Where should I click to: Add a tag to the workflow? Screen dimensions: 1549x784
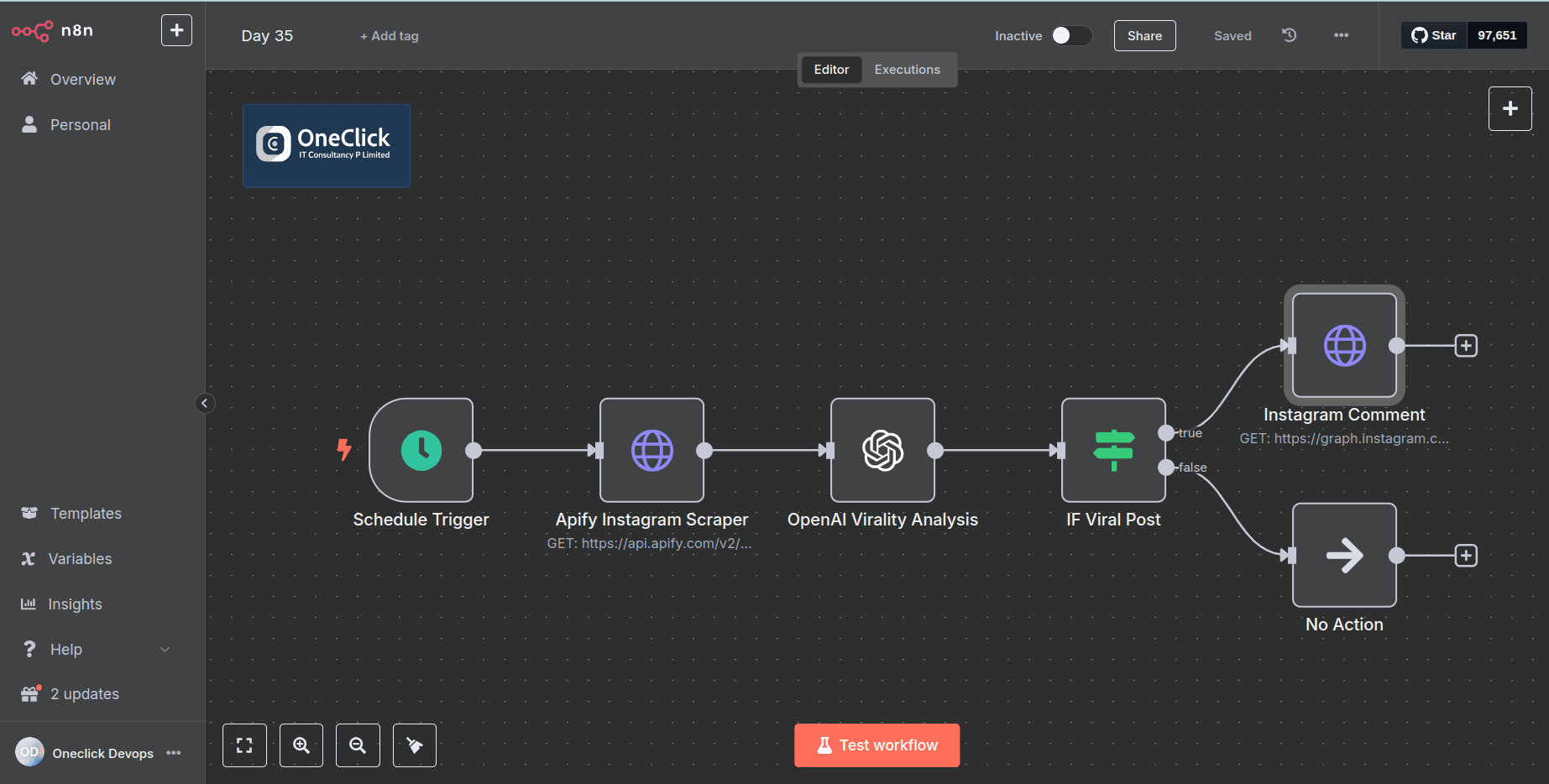pyautogui.click(x=390, y=35)
